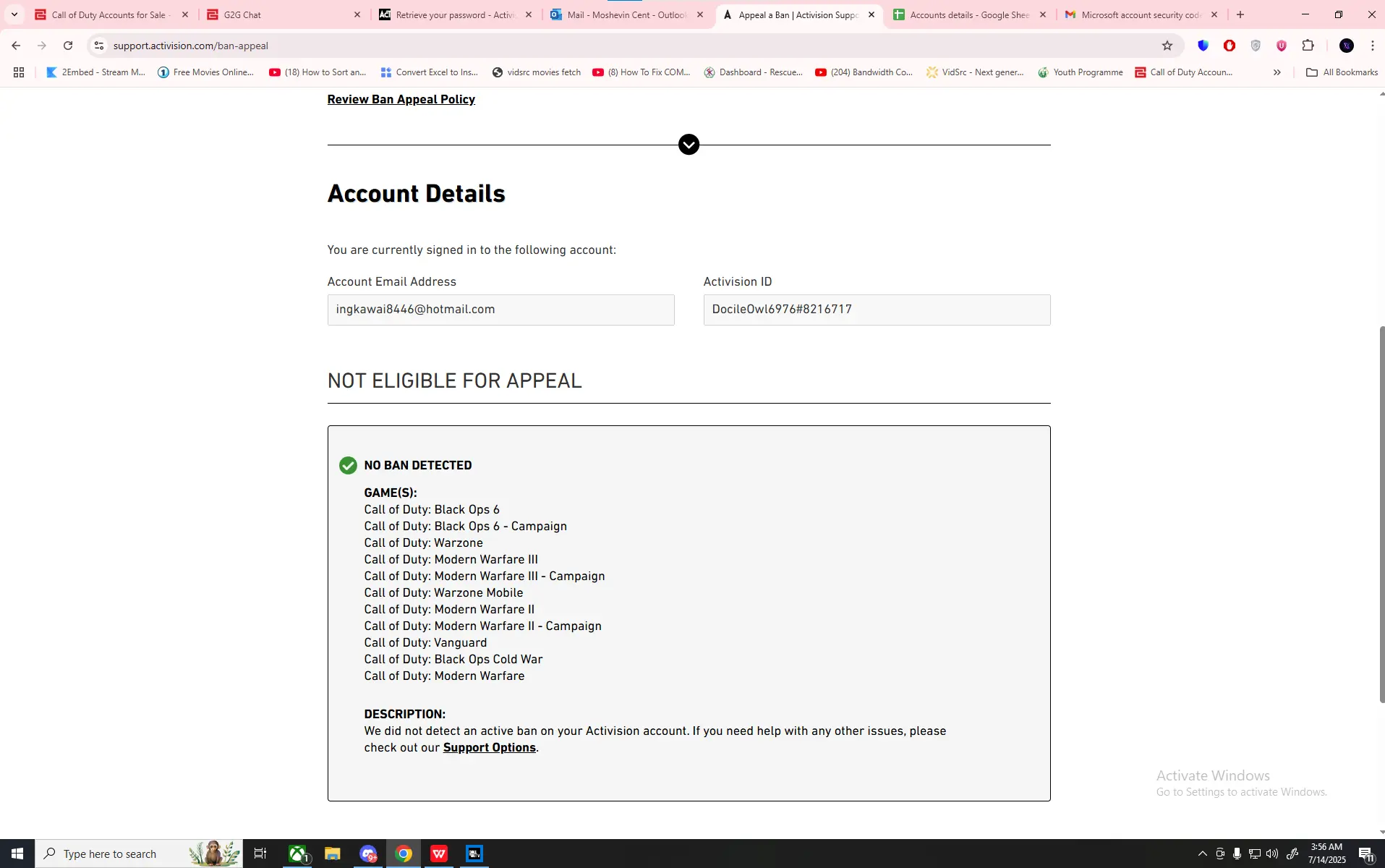Open WPS Office from the taskbar
Viewport: 1385px width, 868px height.
coord(439,854)
